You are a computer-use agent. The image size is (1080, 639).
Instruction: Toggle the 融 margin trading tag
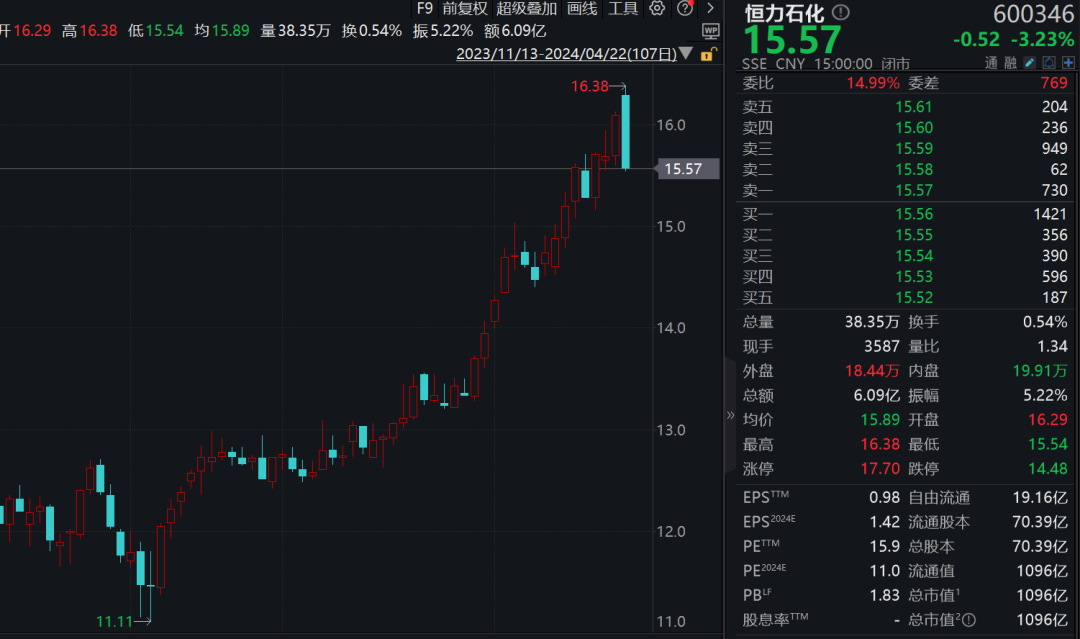click(x=1010, y=62)
